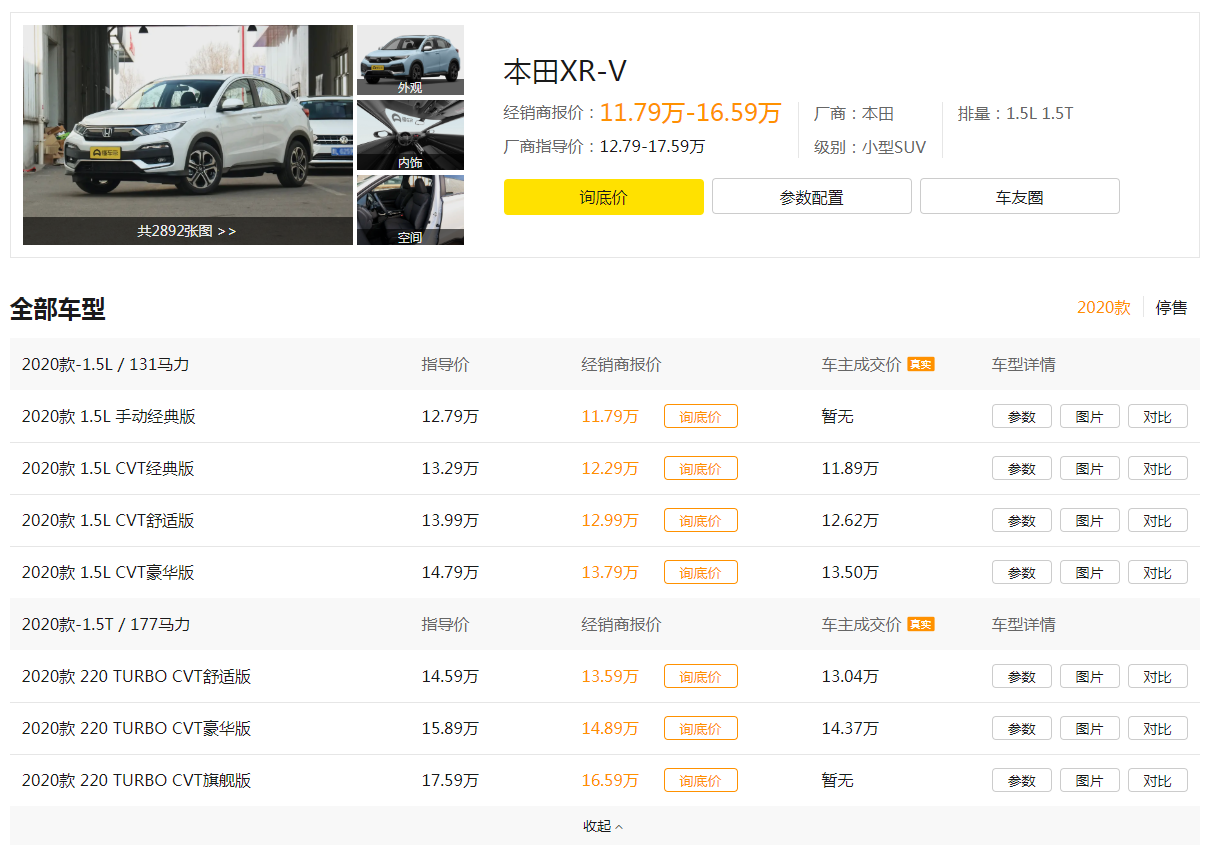Image resolution: width=1212 pixels, height=845 pixels.
Task: Click 询底价 for 220 TURBO CVT豪华版
Action: [701, 728]
